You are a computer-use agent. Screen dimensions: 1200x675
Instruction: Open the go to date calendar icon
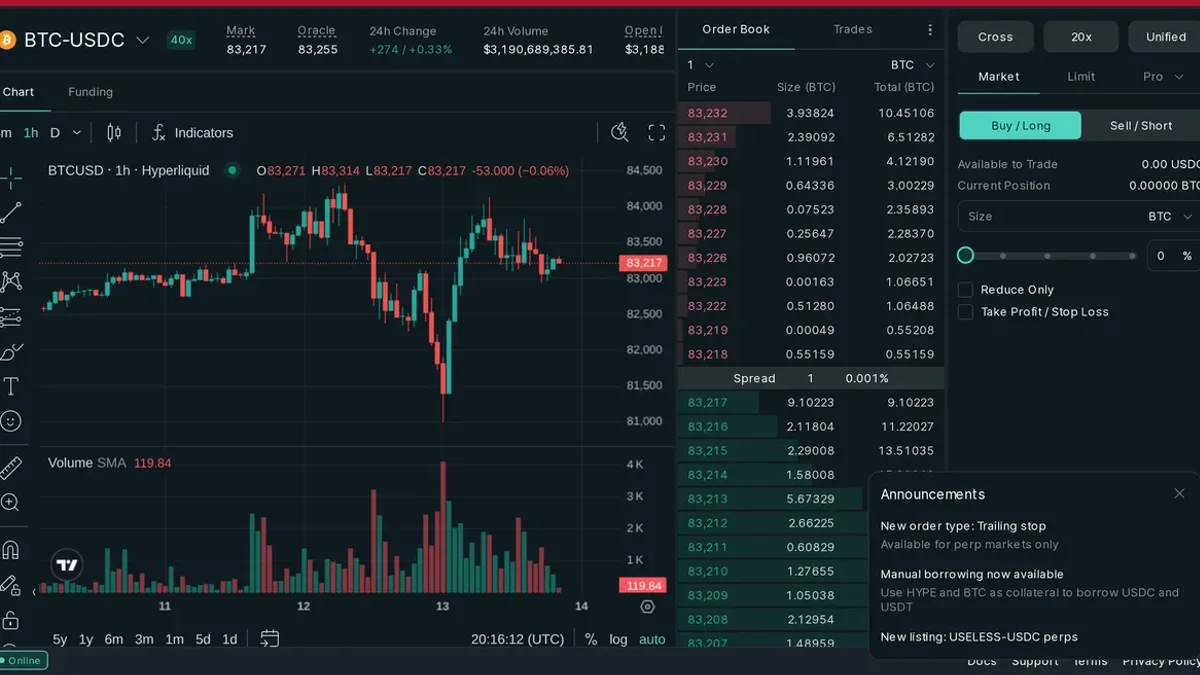(269, 638)
